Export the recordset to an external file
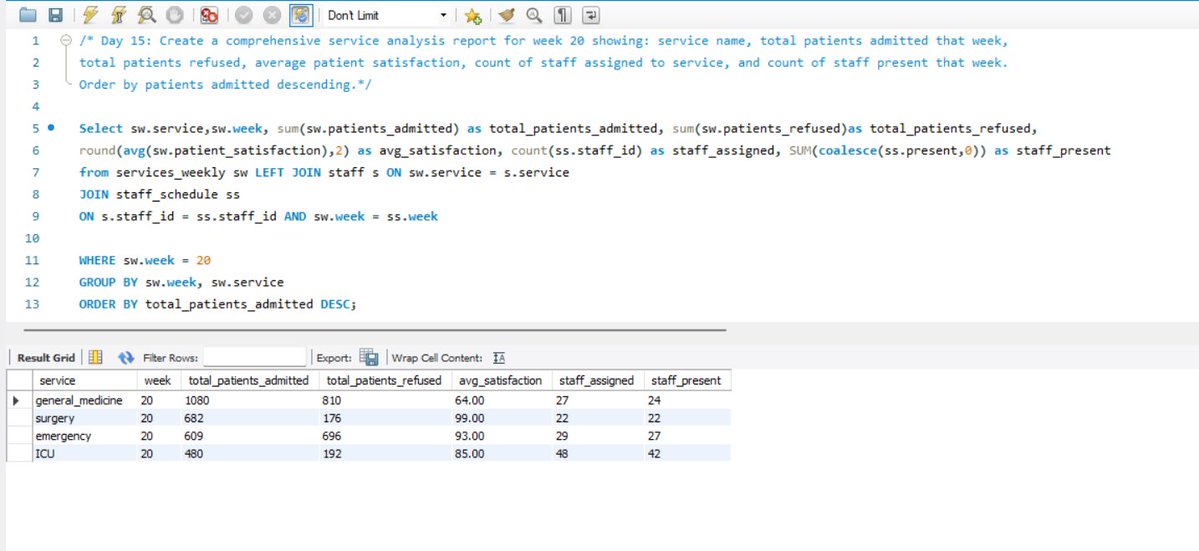The height and width of the screenshot is (551, 1199). (369, 357)
